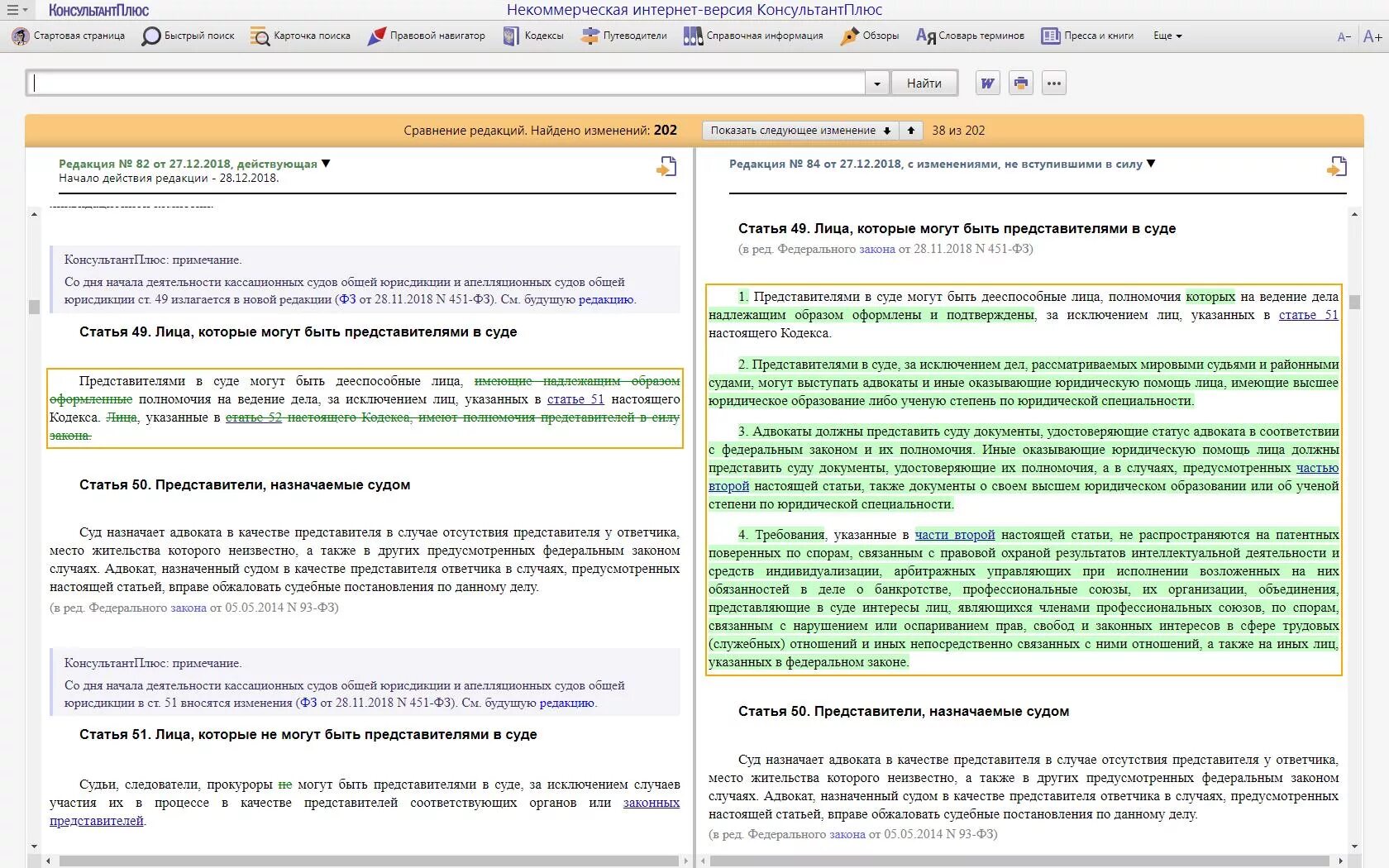Focus the search text field

click(x=446, y=83)
